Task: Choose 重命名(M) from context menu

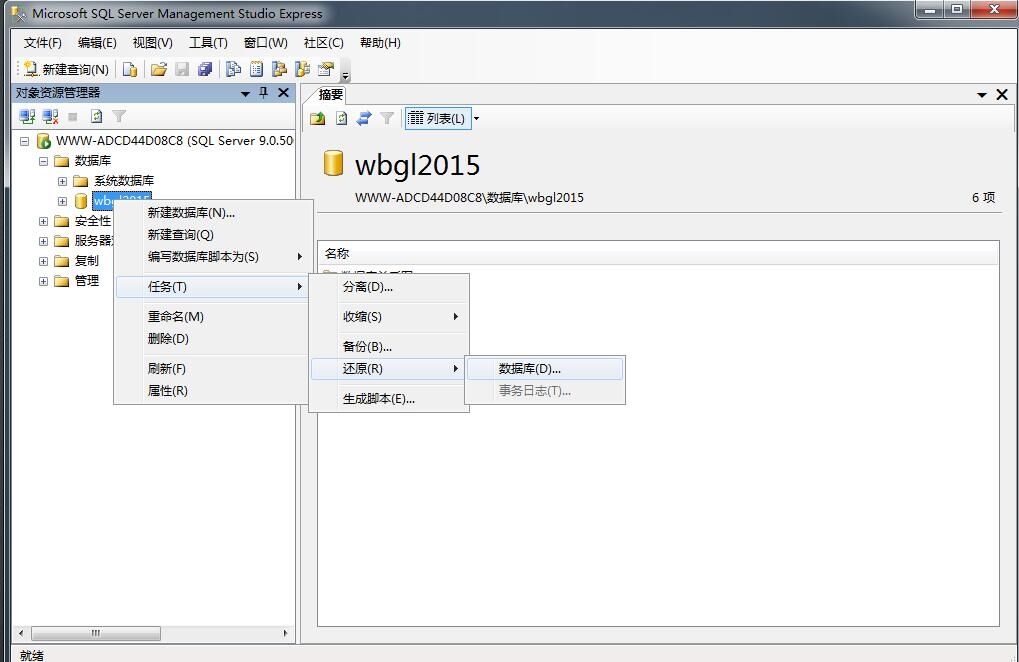Action: [212, 316]
